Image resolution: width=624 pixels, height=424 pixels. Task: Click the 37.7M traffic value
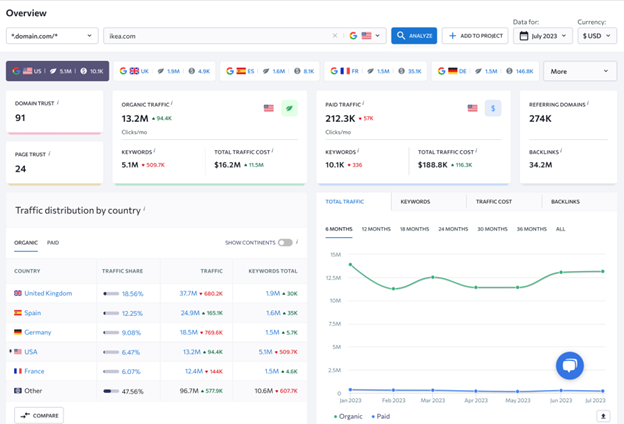(188, 293)
